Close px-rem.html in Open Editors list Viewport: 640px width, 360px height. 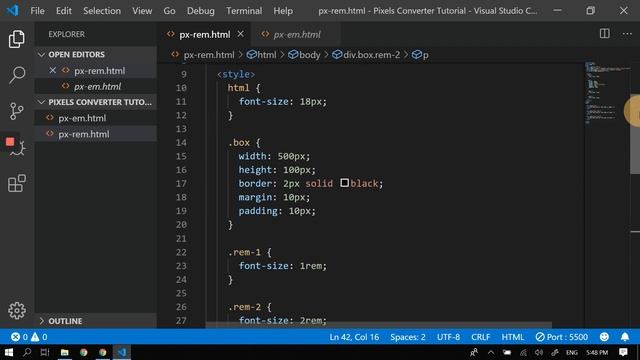(53, 70)
